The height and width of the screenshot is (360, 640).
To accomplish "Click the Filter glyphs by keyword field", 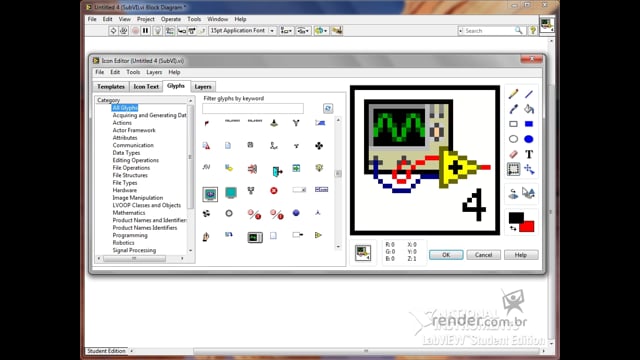I will (x=253, y=108).
